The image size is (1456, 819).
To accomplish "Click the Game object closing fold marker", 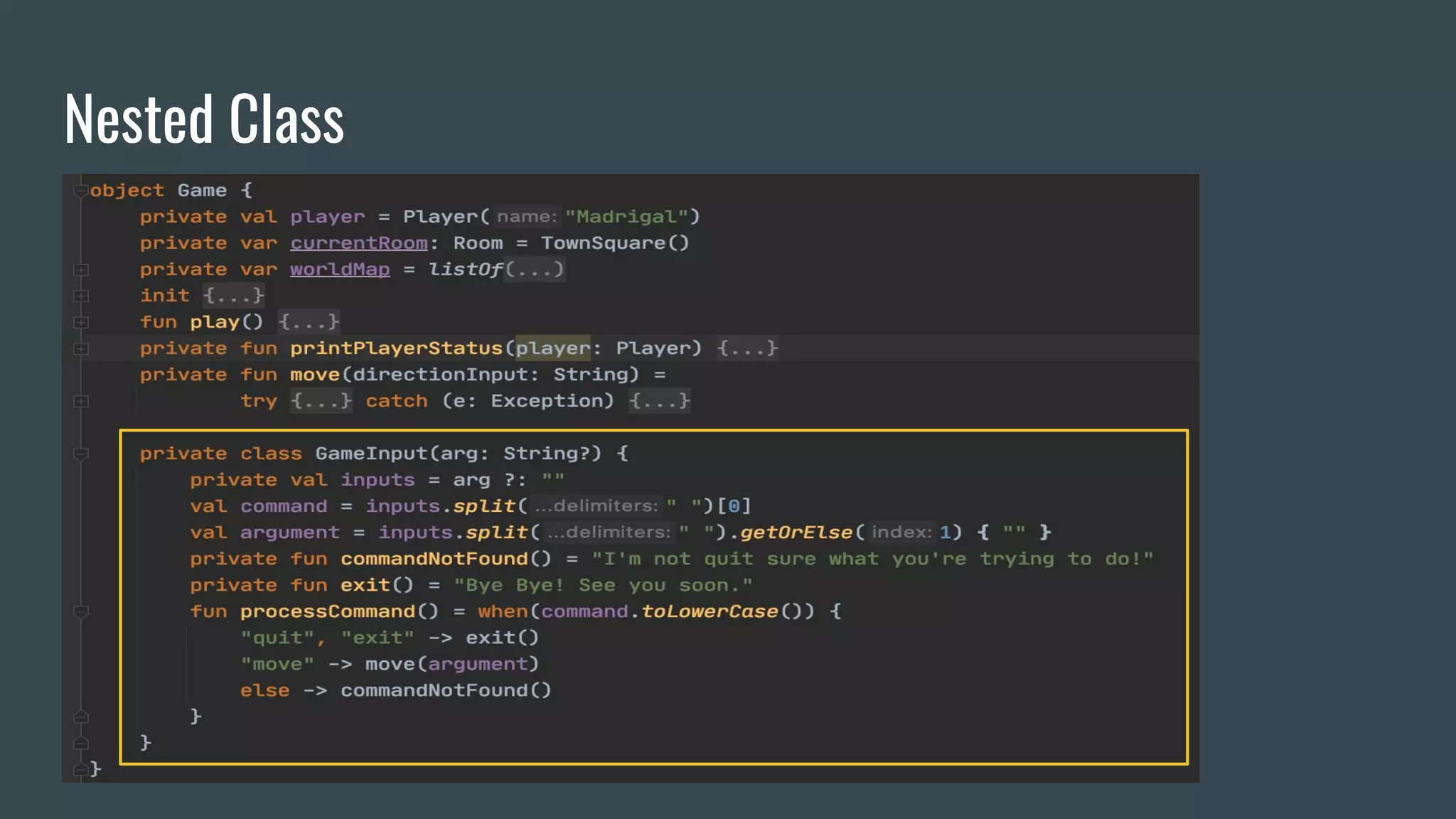I will (x=81, y=769).
